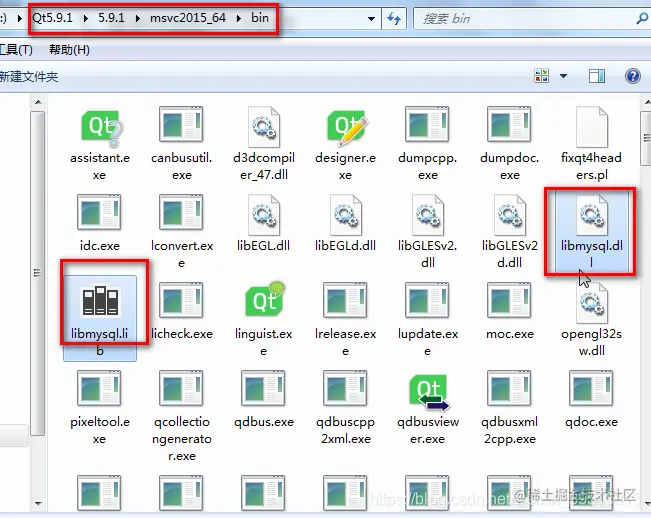The width and height of the screenshot is (651, 518).
Task: Select the qdoc.exe file icon
Action: click(591, 388)
